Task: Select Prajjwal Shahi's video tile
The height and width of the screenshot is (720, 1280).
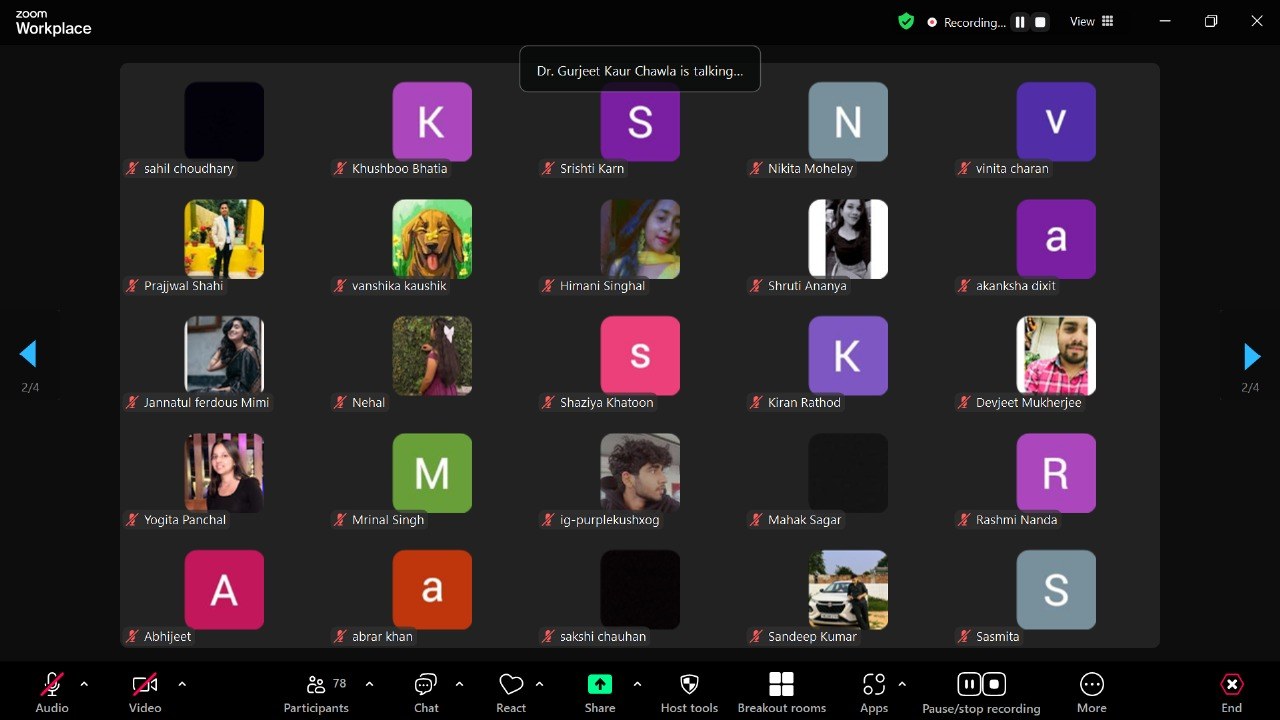Action: (224, 239)
